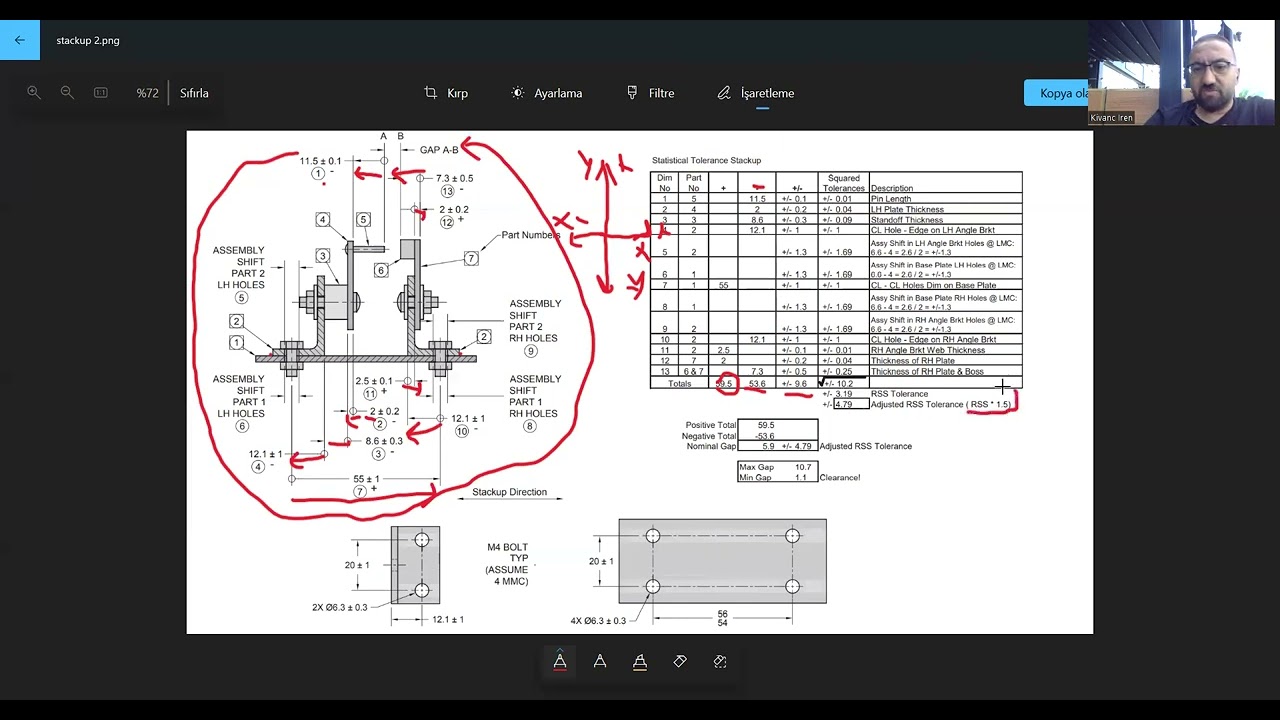Switch to the Ayarlama adjustment tab
Screen dimensions: 1280x720
(x=546, y=93)
